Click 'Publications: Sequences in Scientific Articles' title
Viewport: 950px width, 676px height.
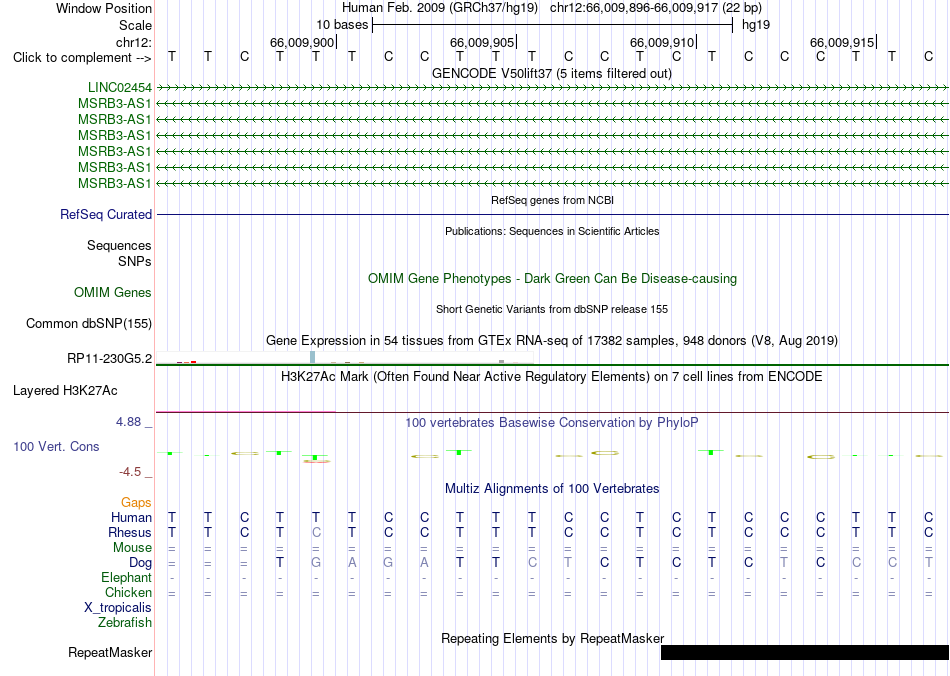[552, 231]
